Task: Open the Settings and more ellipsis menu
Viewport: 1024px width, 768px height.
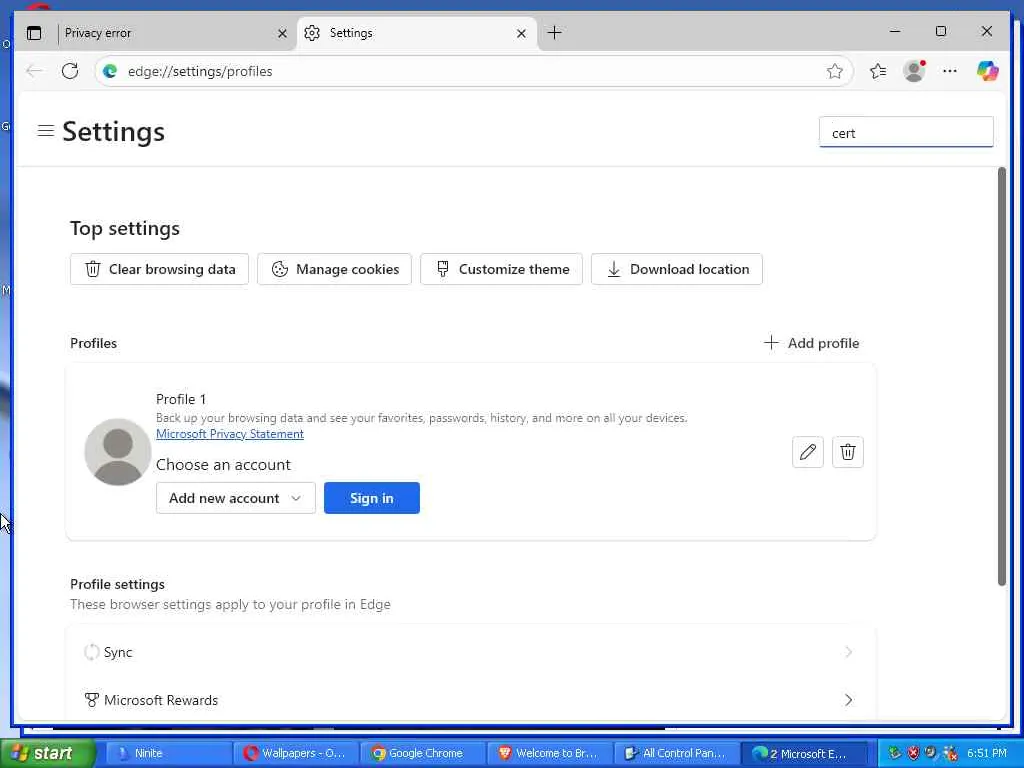Action: (950, 71)
